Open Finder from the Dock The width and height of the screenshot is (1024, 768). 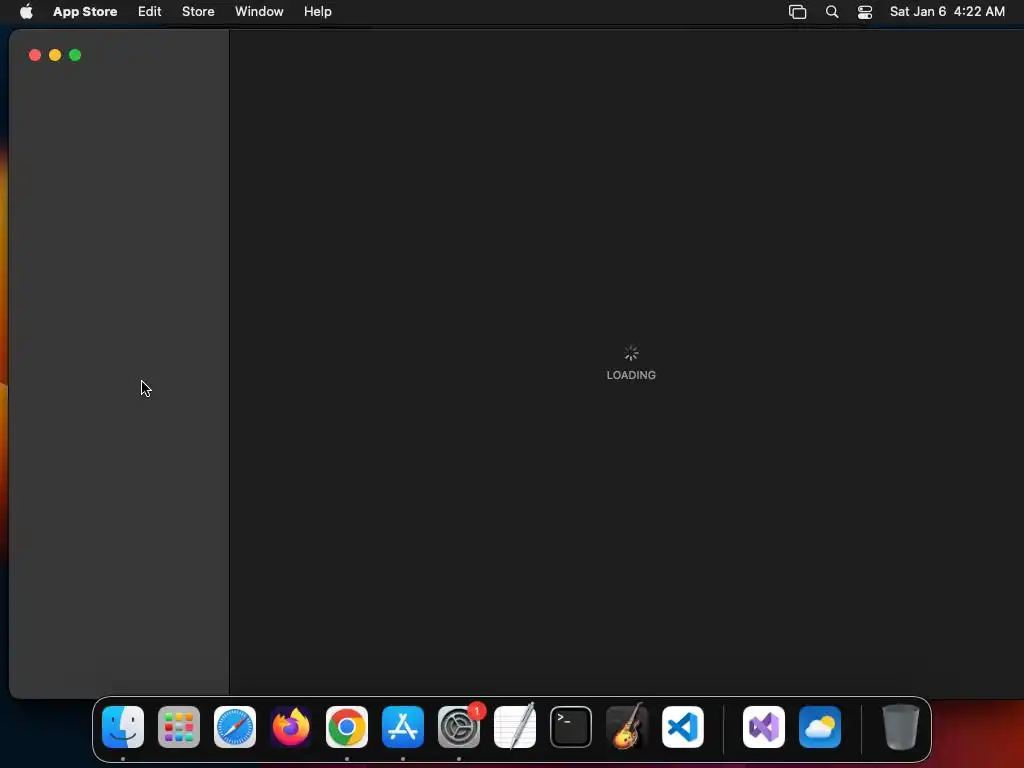click(123, 727)
